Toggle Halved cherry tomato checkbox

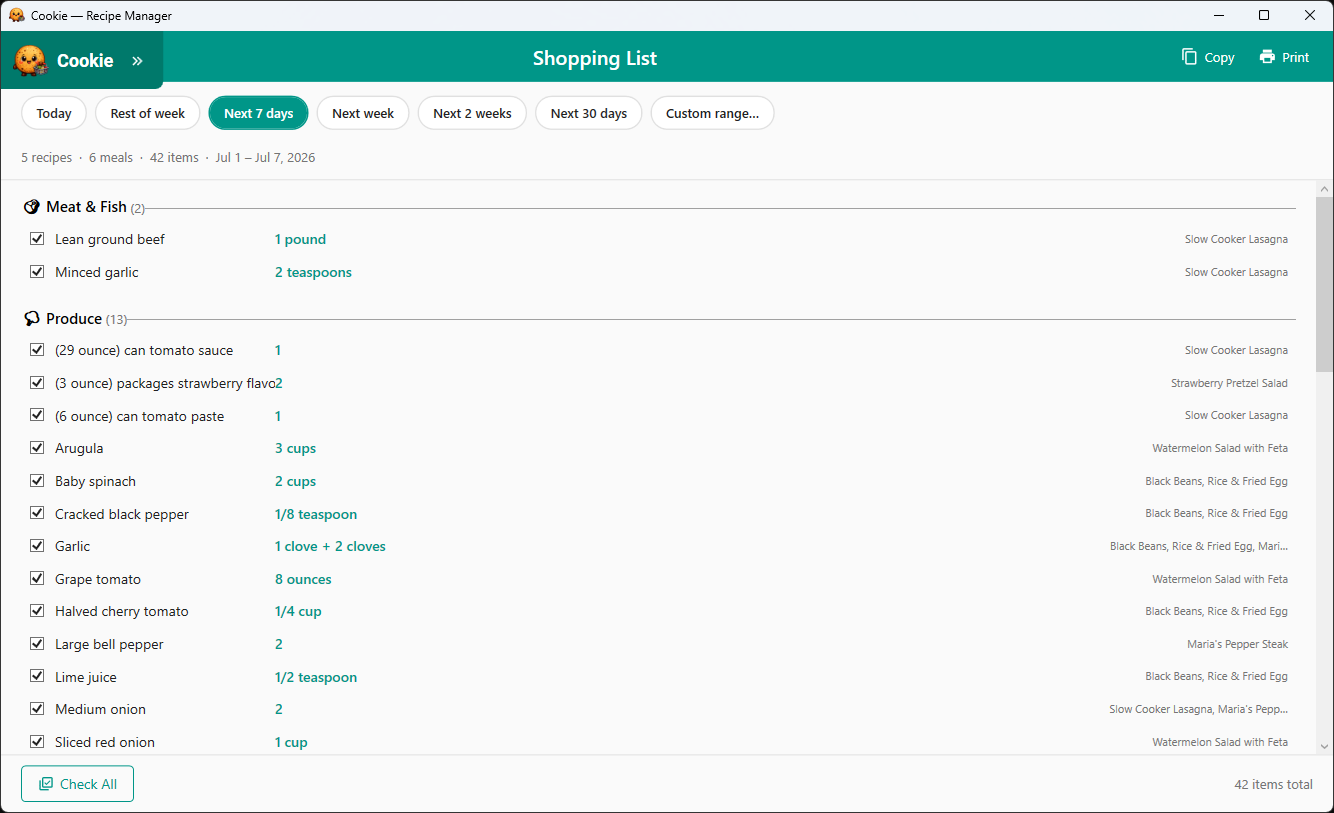click(x=37, y=611)
